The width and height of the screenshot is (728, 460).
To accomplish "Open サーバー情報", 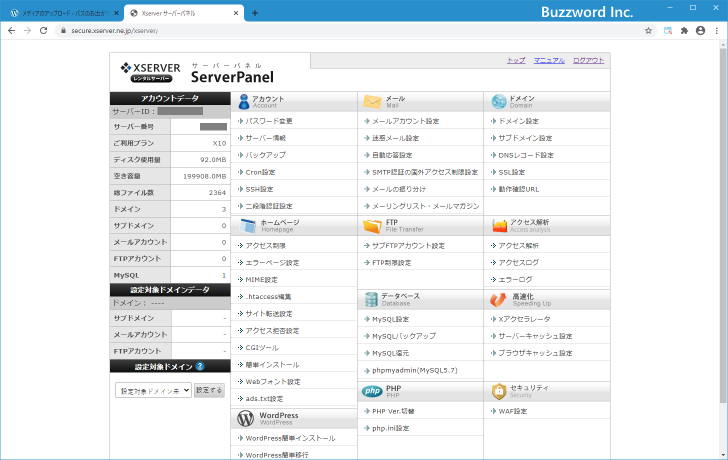I will tap(266, 138).
